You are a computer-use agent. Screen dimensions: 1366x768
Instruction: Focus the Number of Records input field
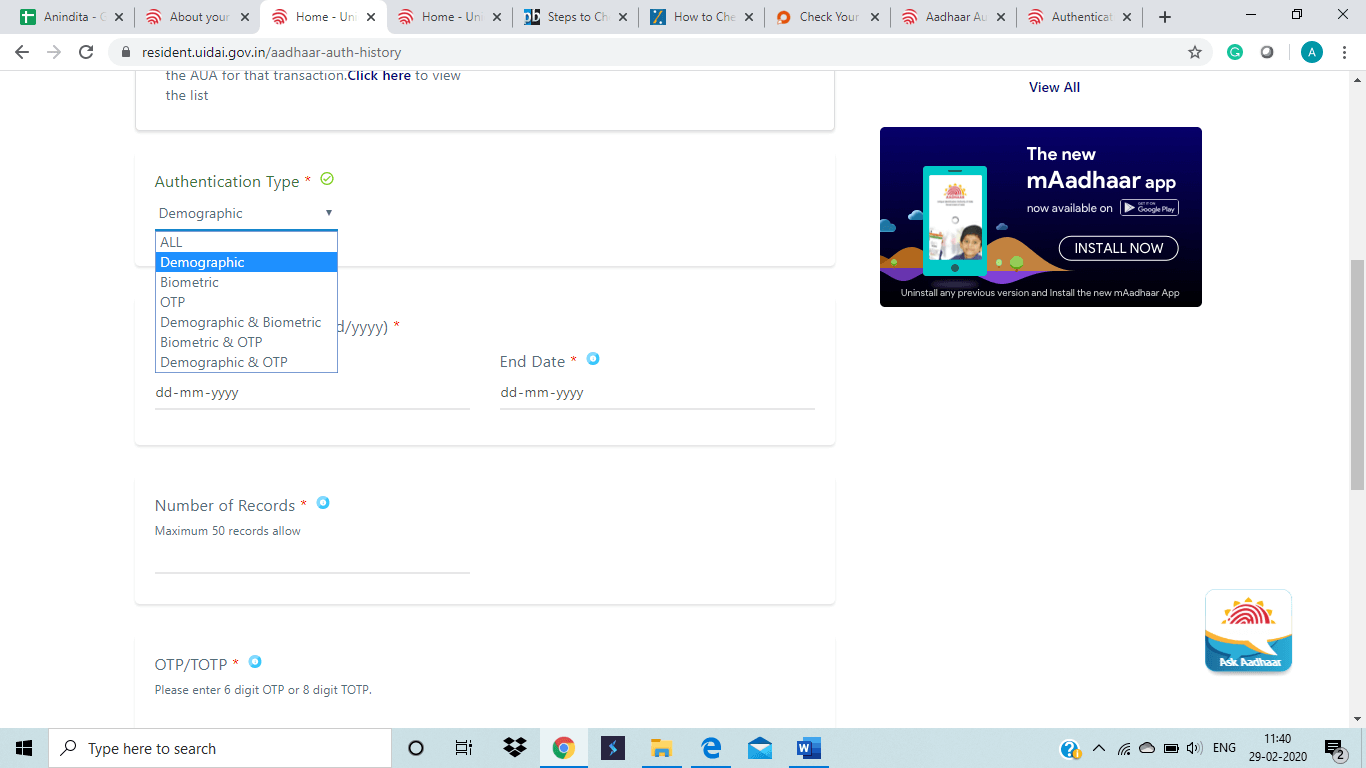311,558
